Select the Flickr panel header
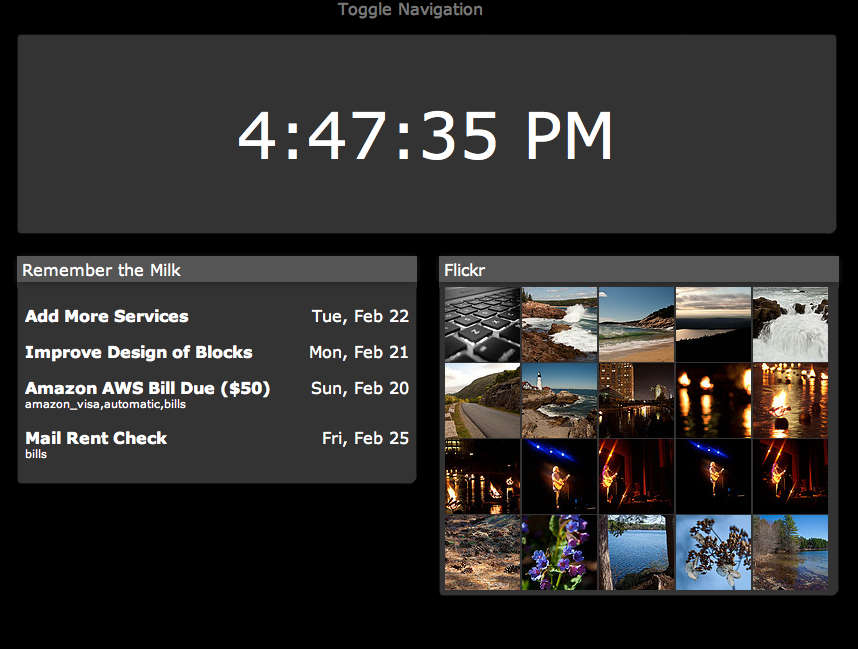 (x=639, y=270)
